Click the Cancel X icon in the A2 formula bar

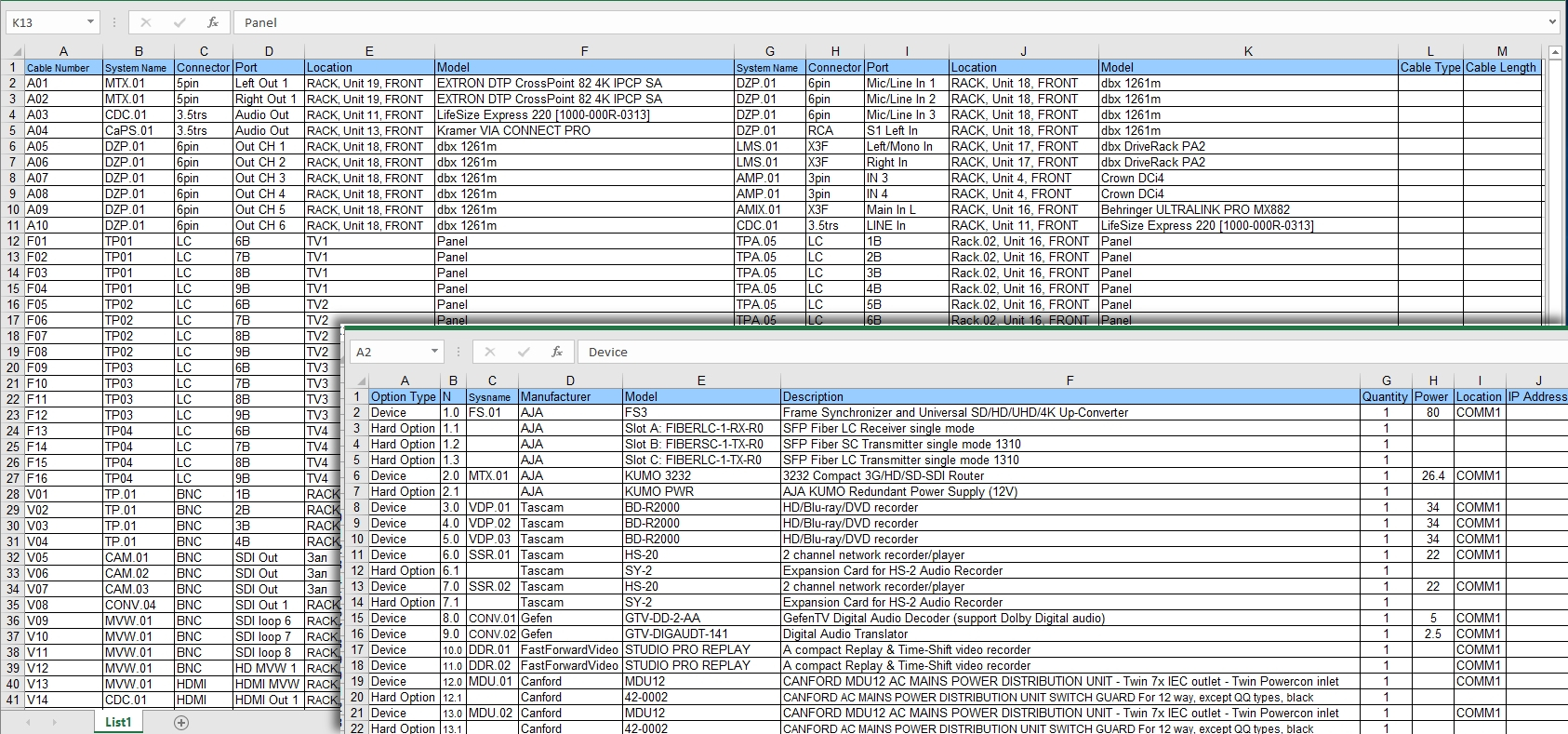click(490, 352)
